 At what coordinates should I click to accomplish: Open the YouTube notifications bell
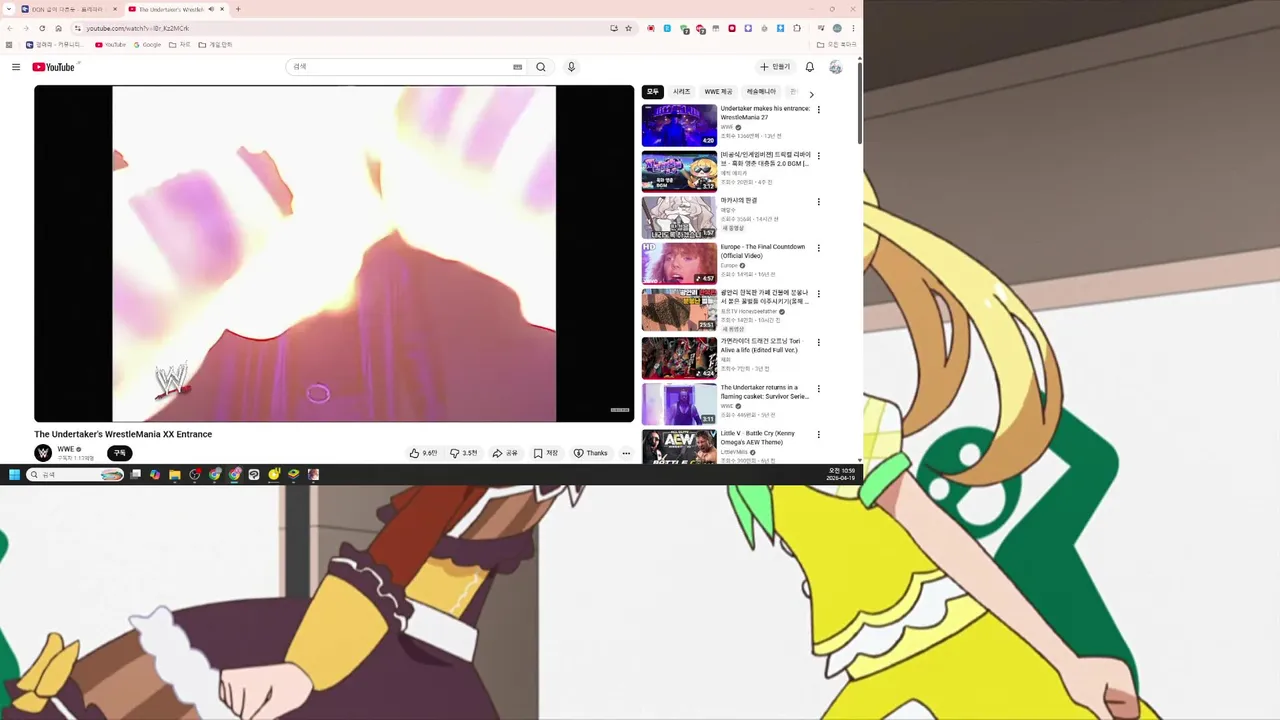pyautogui.click(x=810, y=67)
